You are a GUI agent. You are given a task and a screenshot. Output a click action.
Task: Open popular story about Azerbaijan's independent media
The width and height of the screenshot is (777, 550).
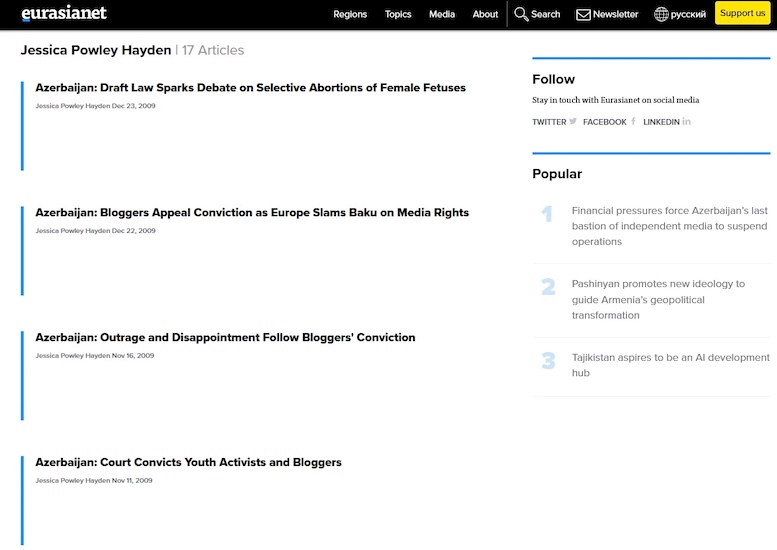669,226
